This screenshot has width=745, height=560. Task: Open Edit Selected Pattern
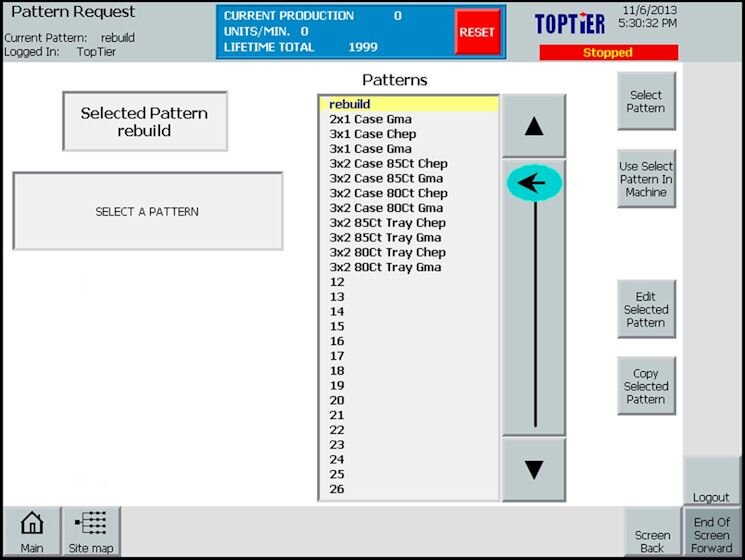tap(646, 309)
